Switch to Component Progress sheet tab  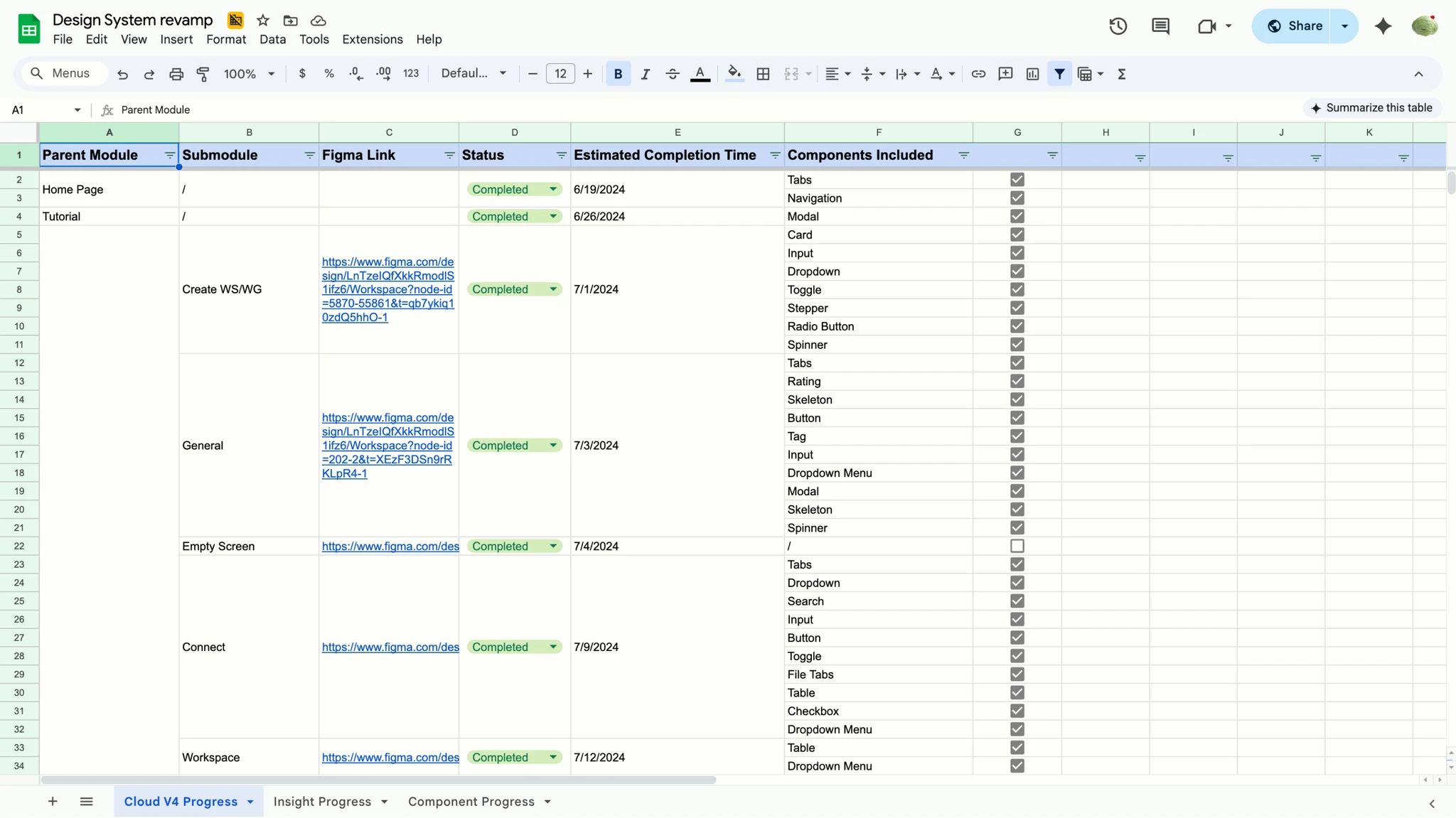[471, 802]
